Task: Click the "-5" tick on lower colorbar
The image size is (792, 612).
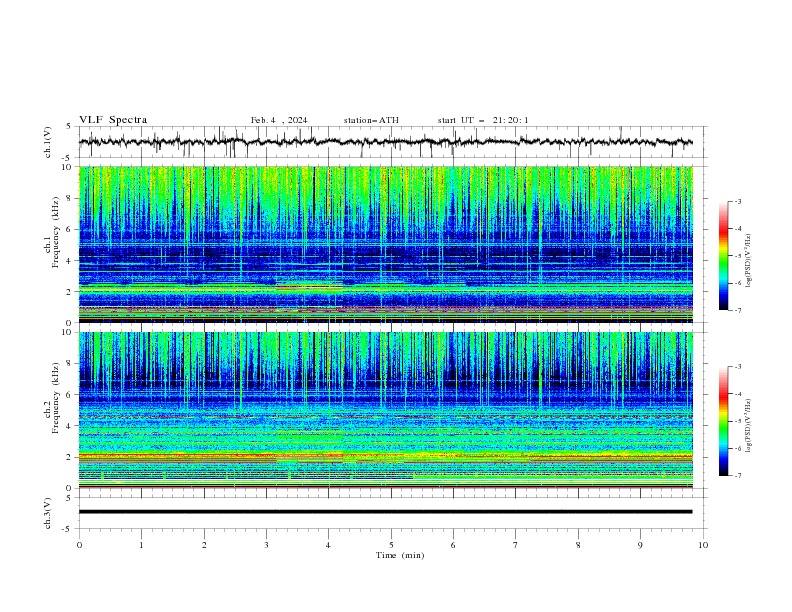Action: [x=738, y=421]
